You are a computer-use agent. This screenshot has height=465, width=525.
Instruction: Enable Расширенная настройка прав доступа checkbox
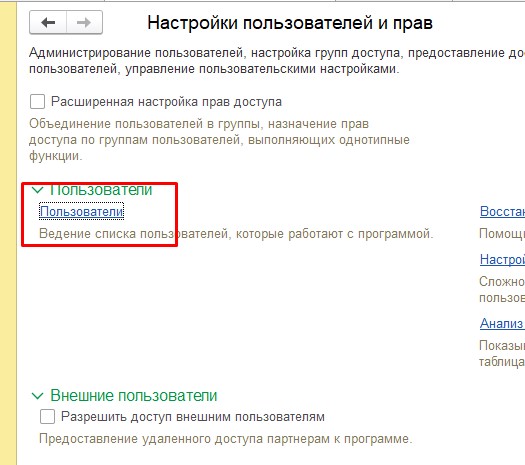tap(37, 101)
